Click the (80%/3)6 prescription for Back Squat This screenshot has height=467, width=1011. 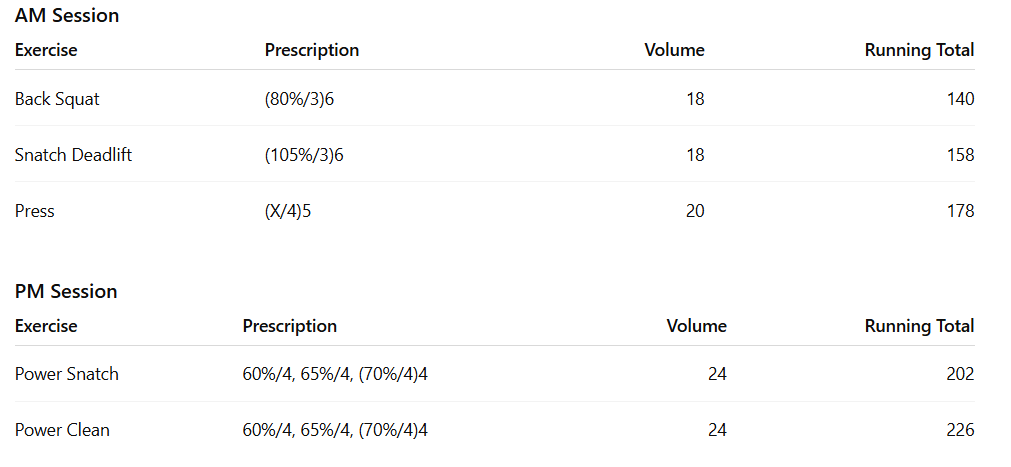pos(299,99)
